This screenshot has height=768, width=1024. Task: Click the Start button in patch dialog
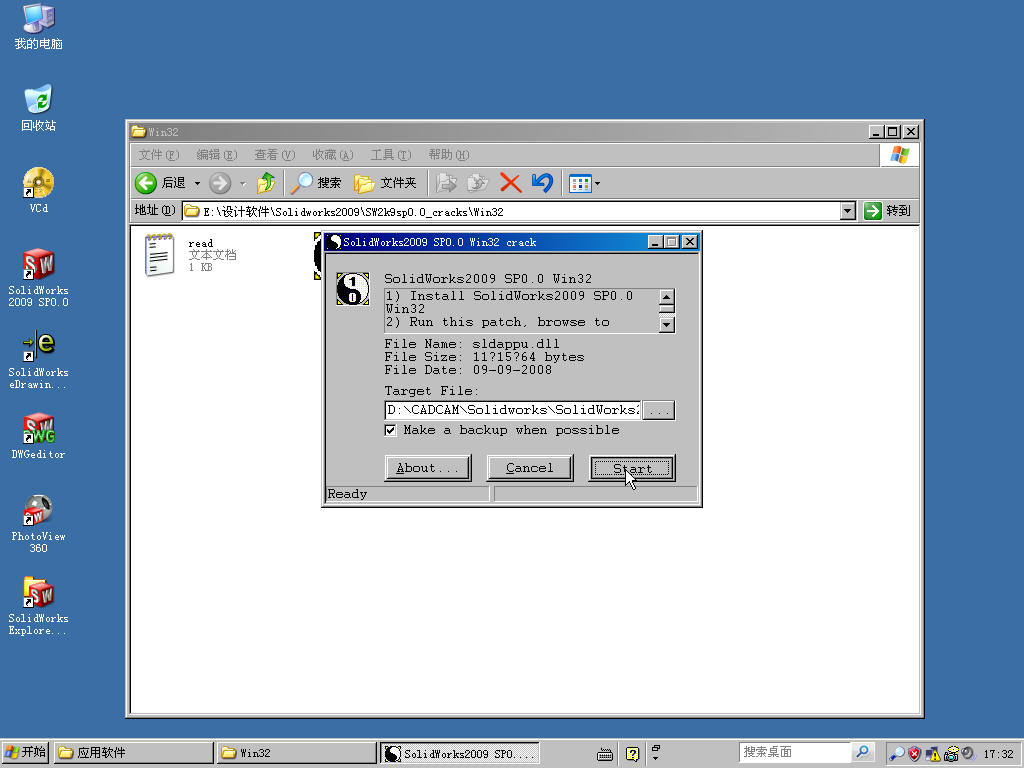tap(632, 468)
